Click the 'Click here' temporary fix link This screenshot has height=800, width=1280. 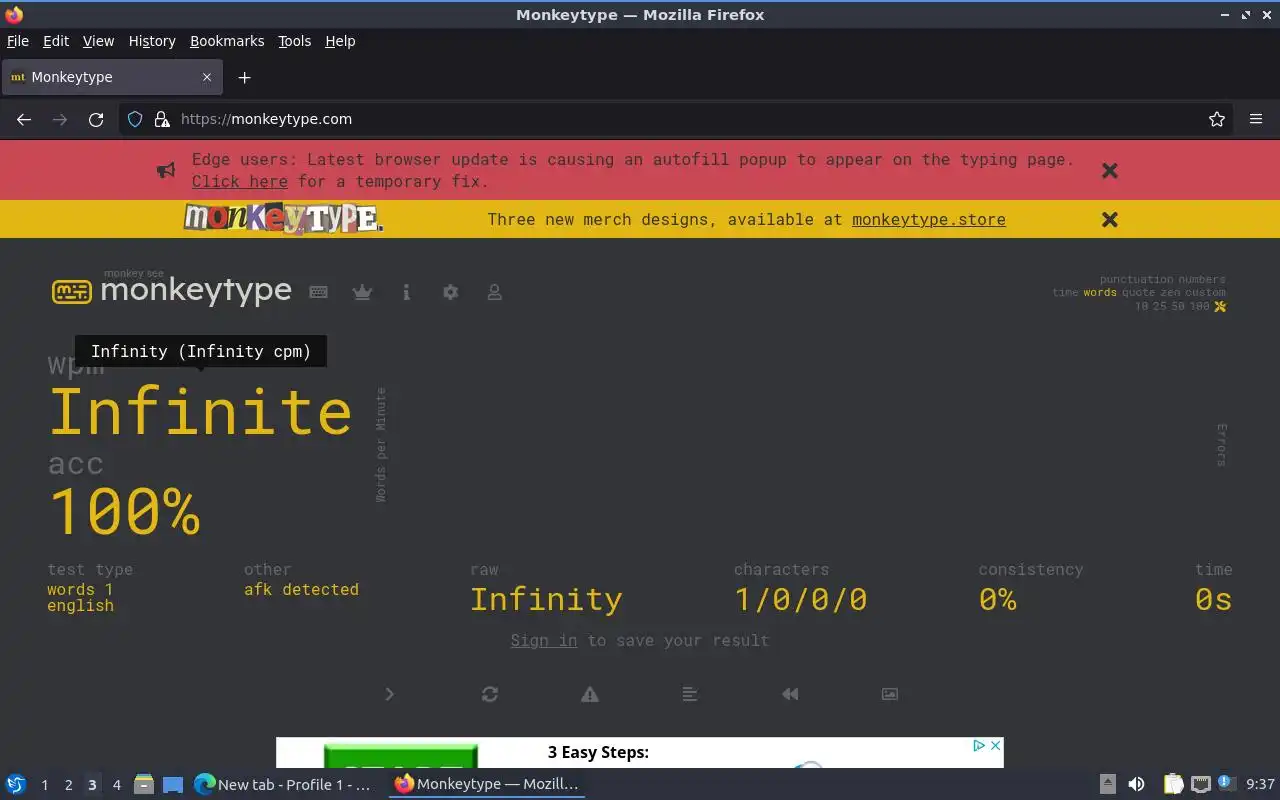click(x=240, y=181)
